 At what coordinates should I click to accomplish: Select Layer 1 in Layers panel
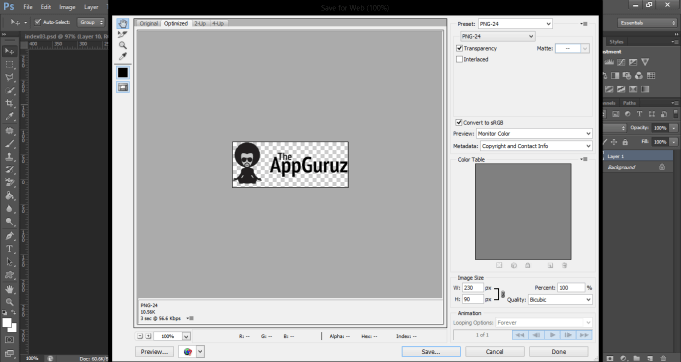[638, 156]
